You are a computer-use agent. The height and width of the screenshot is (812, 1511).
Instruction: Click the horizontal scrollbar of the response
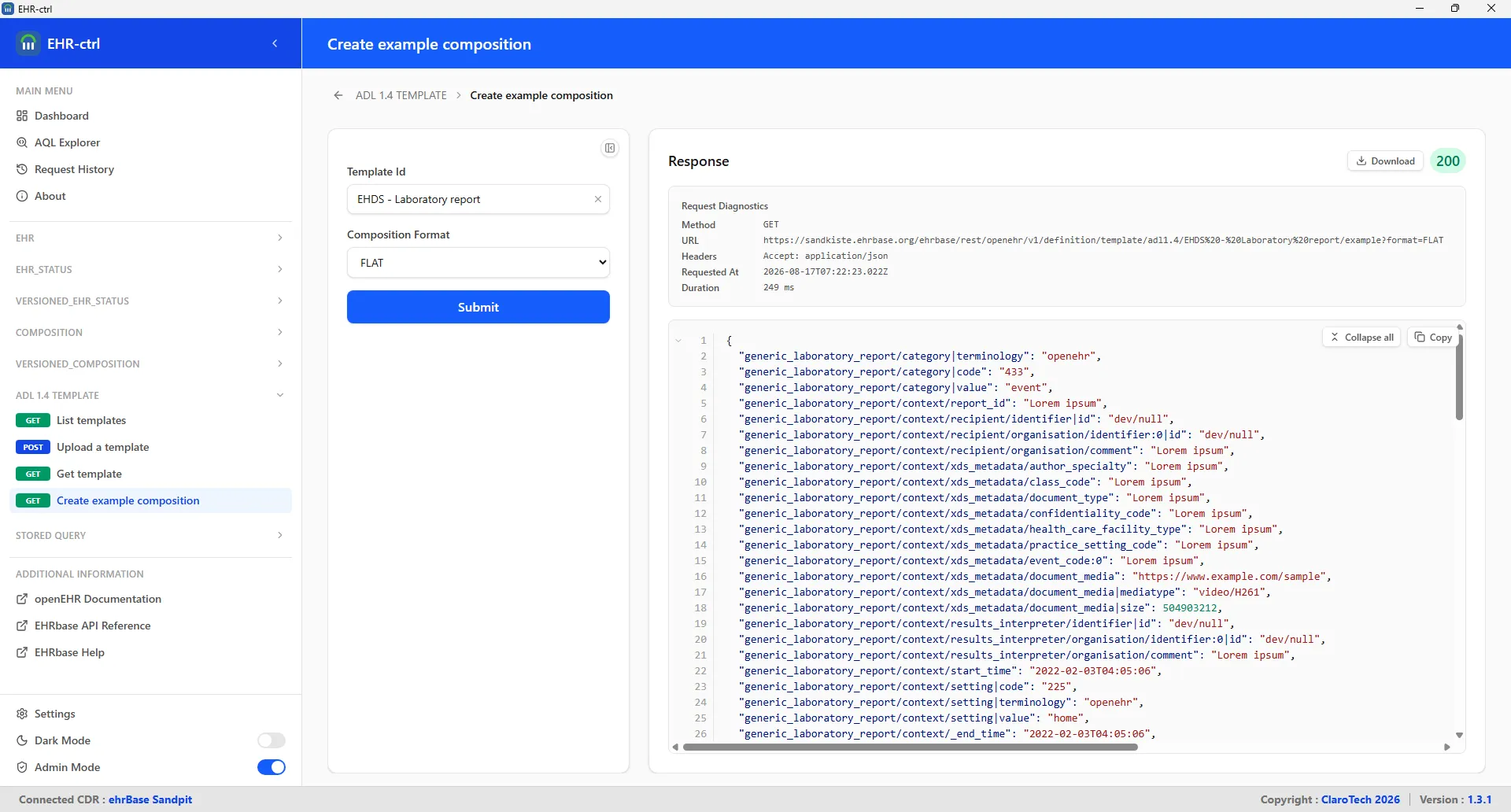[911, 747]
